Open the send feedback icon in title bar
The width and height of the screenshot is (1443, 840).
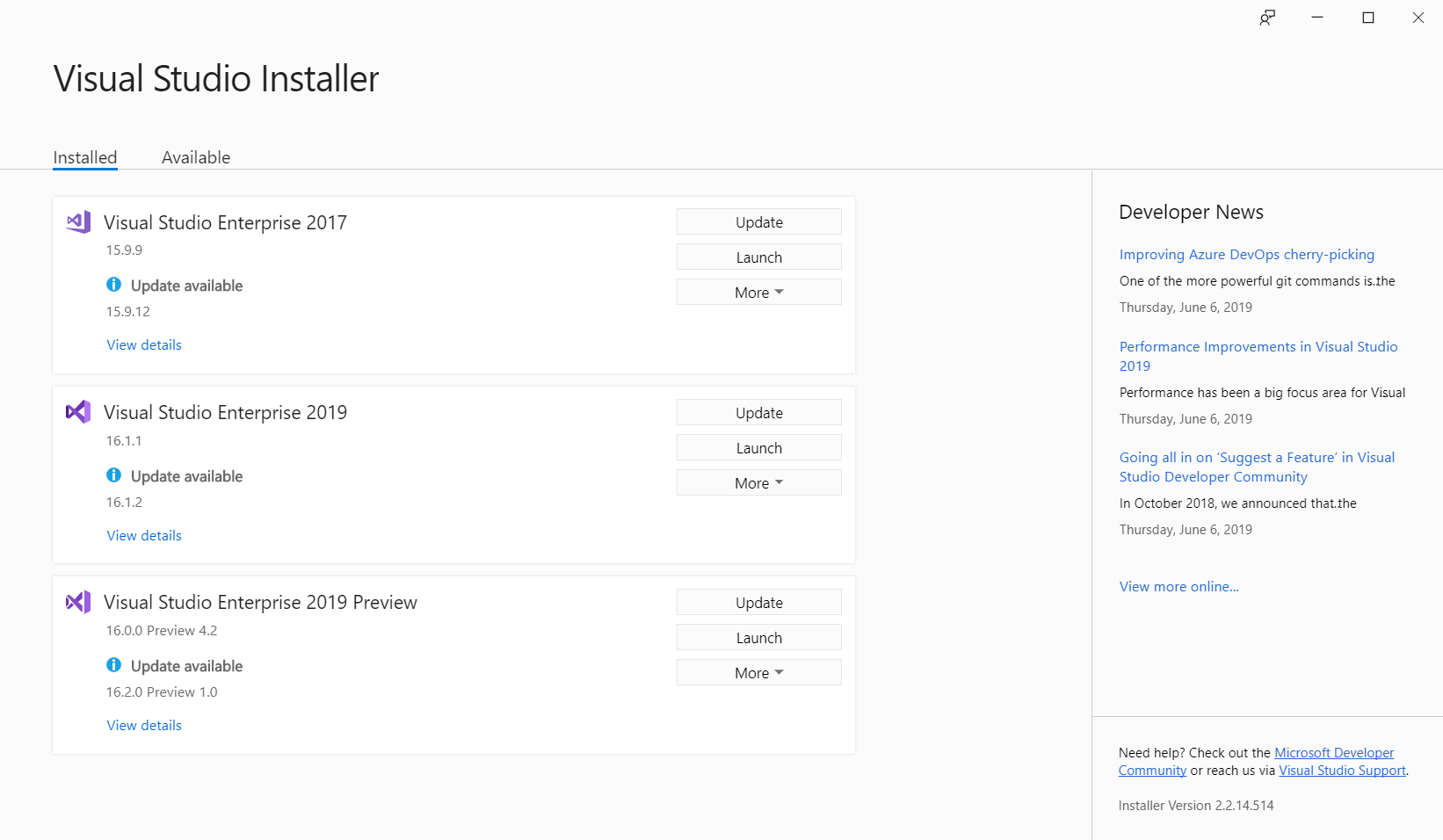pos(1267,18)
